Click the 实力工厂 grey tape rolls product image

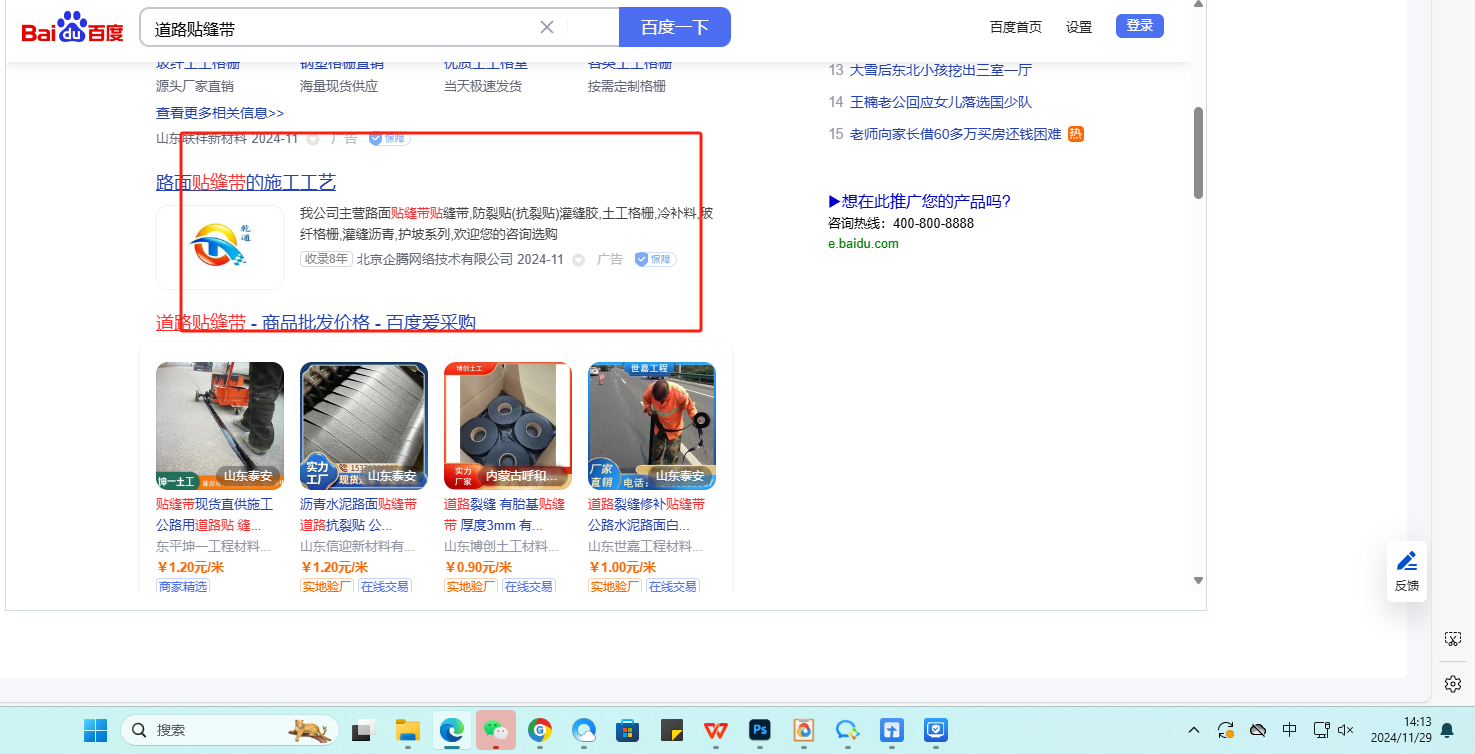pos(364,426)
